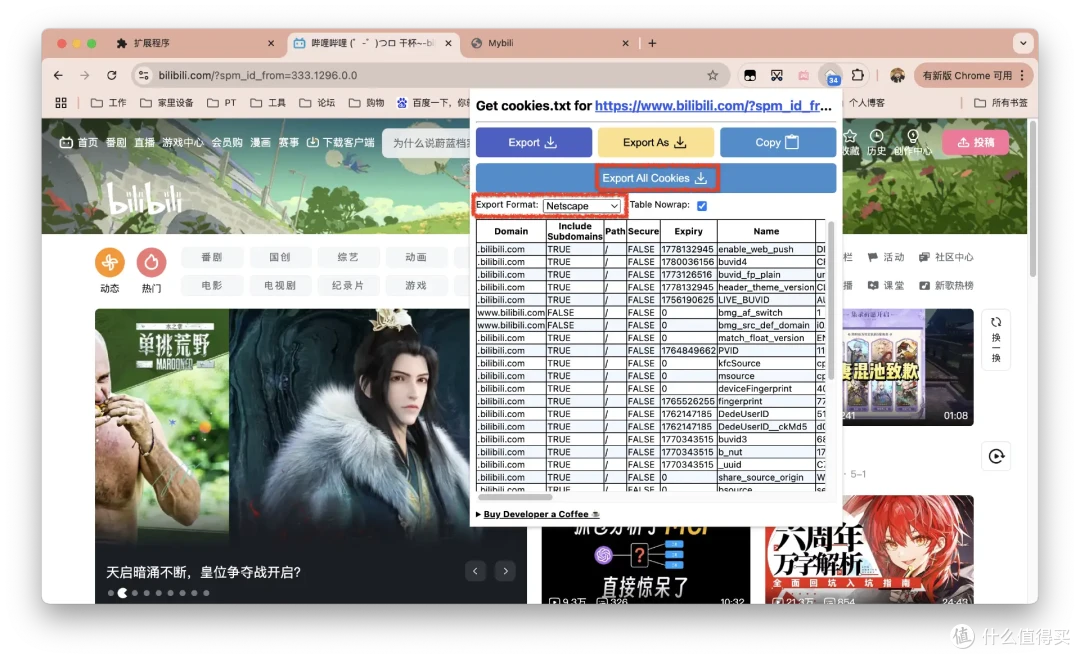Open 创作中心 via the lightbulb icon
Screen dimensions: 1080x659
click(x=913, y=136)
